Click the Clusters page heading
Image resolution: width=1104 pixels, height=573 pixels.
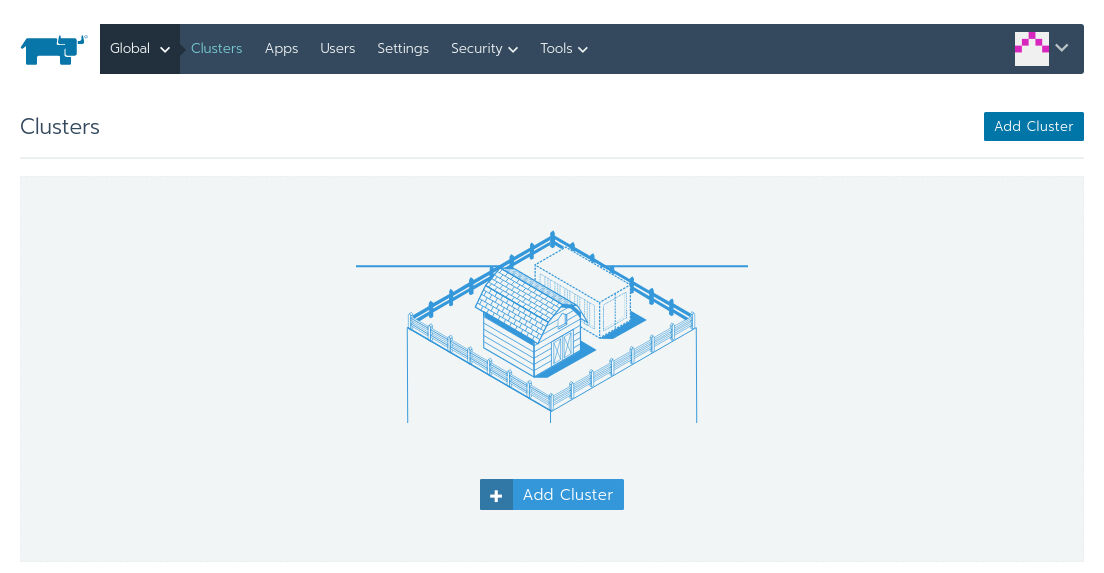(60, 127)
